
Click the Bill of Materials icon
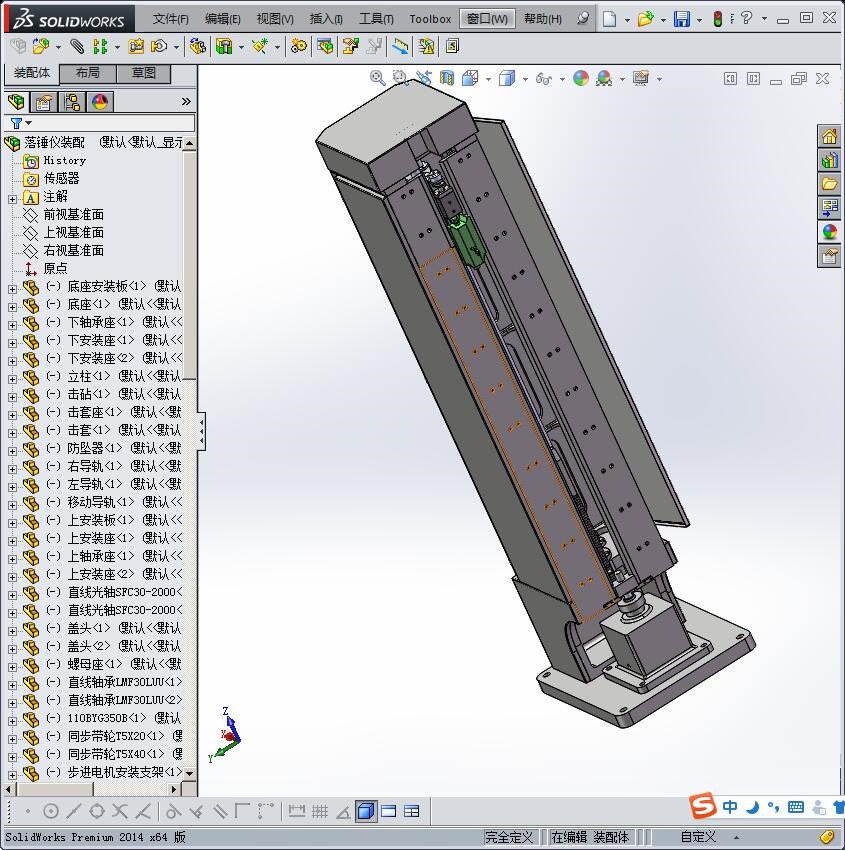325,47
